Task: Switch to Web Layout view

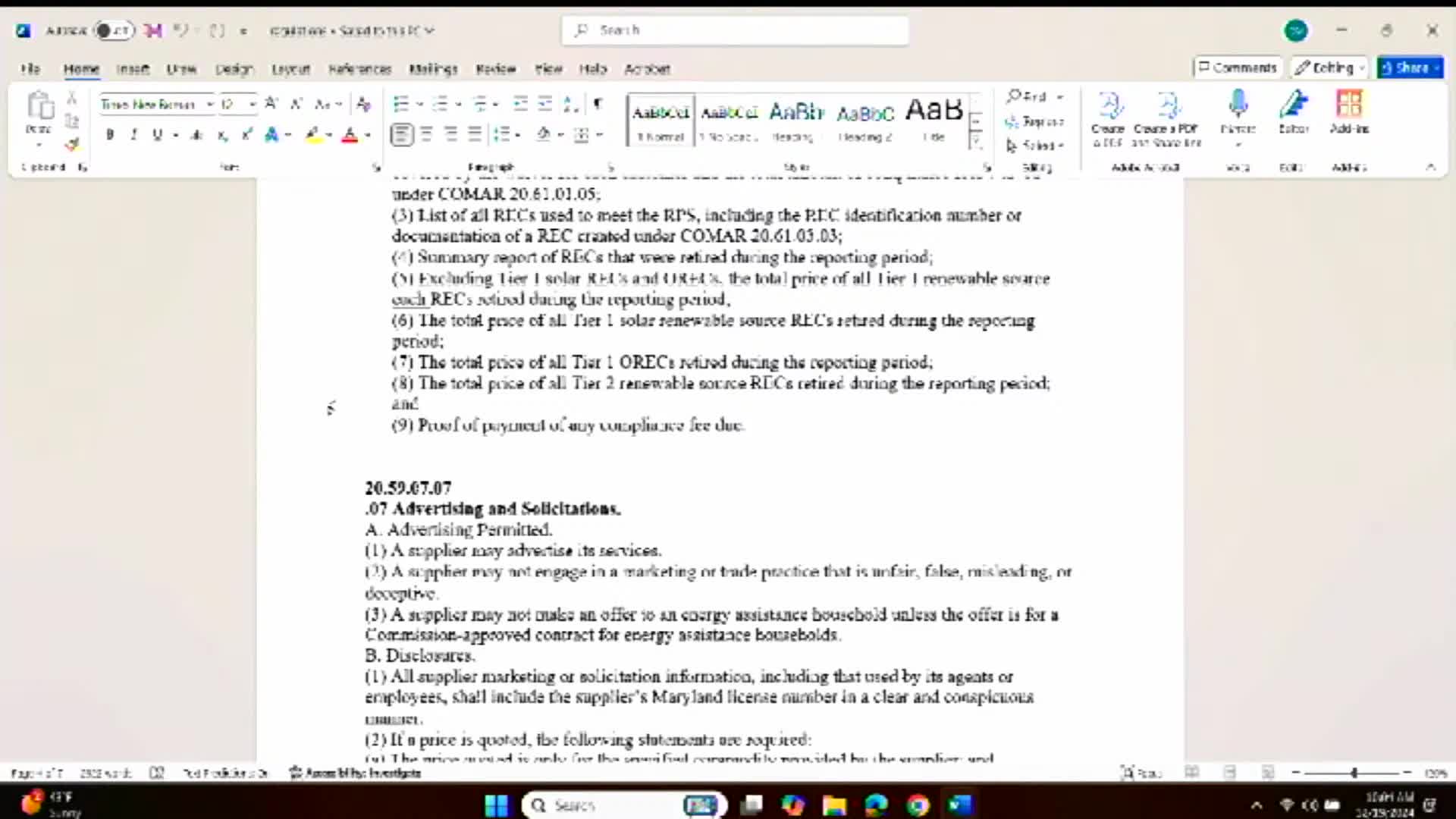Action: click(x=1267, y=773)
